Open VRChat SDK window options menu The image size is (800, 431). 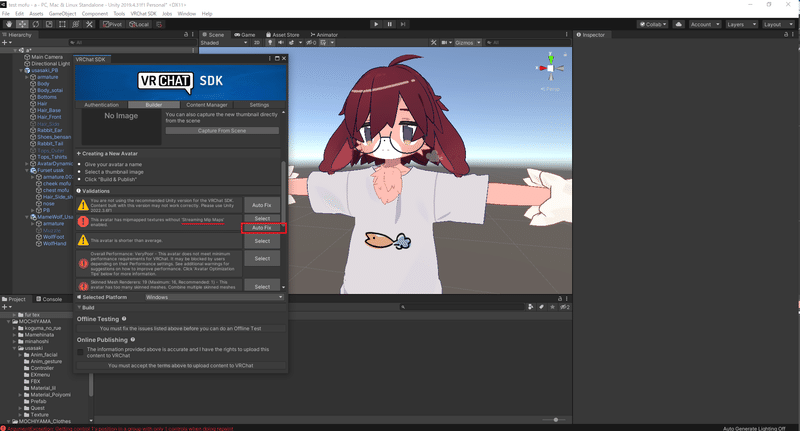[x=269, y=59]
